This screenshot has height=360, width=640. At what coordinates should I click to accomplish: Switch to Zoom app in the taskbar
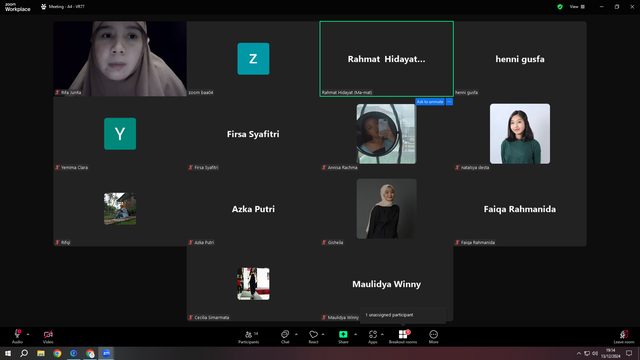pyautogui.click(x=107, y=353)
